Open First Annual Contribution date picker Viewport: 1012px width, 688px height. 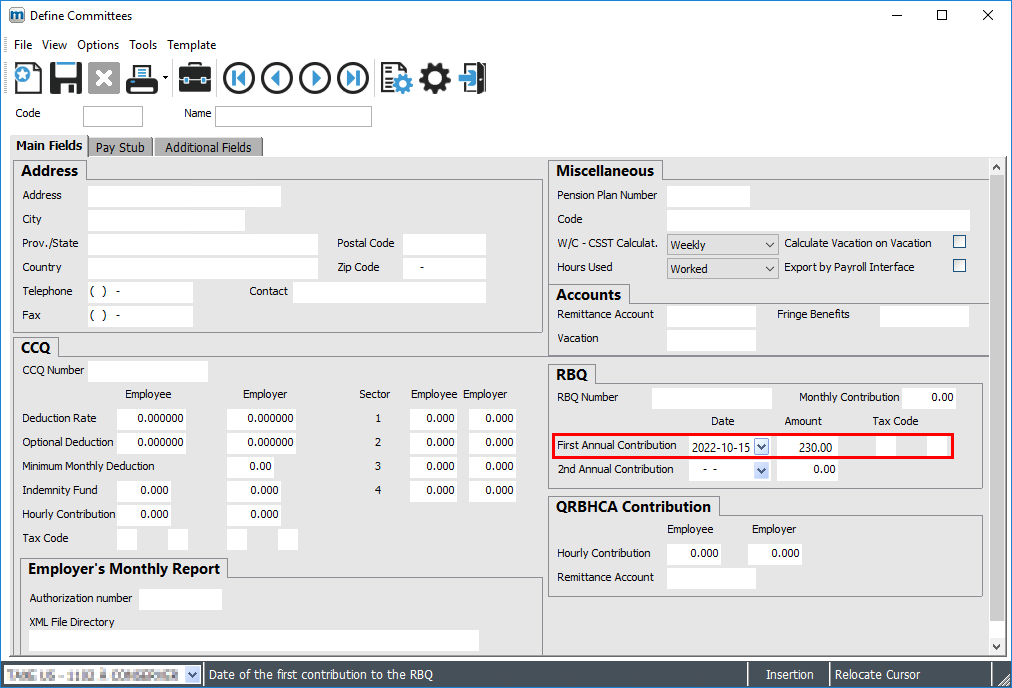[761, 447]
